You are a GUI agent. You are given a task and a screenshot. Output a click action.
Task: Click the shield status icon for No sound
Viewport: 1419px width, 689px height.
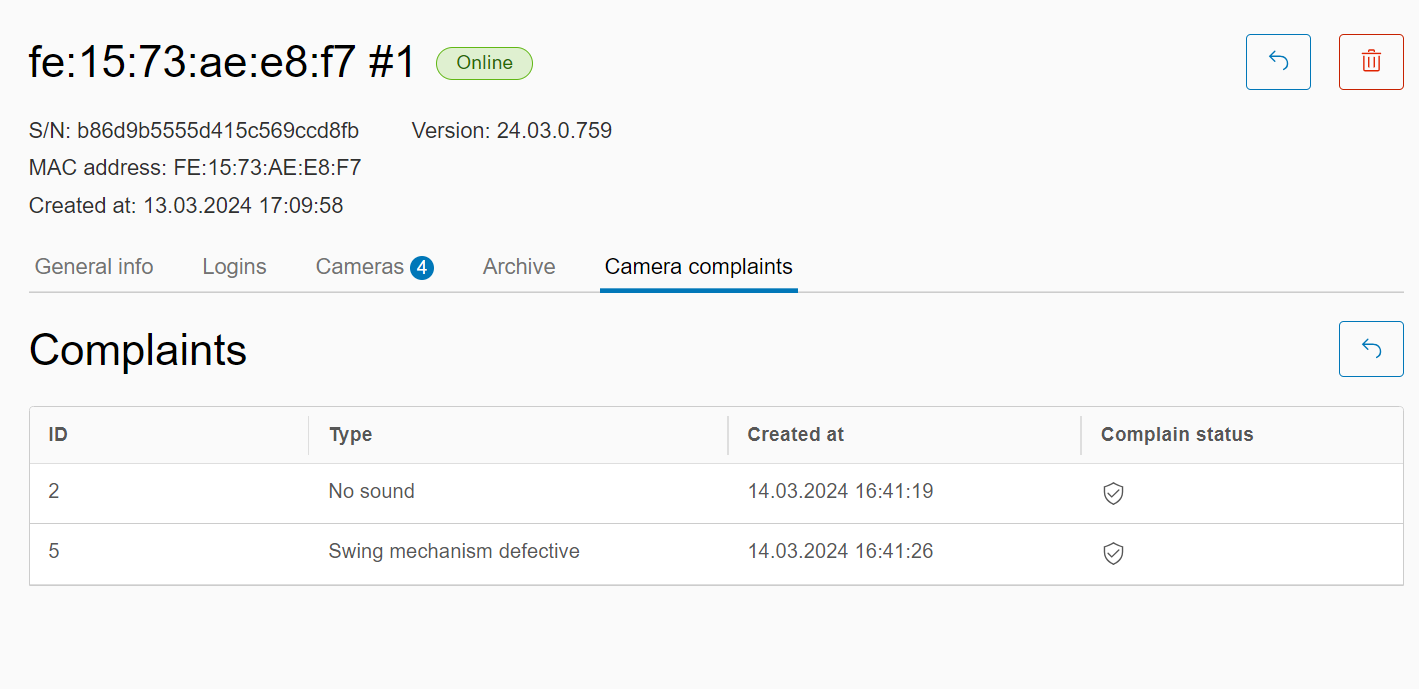(x=1113, y=493)
